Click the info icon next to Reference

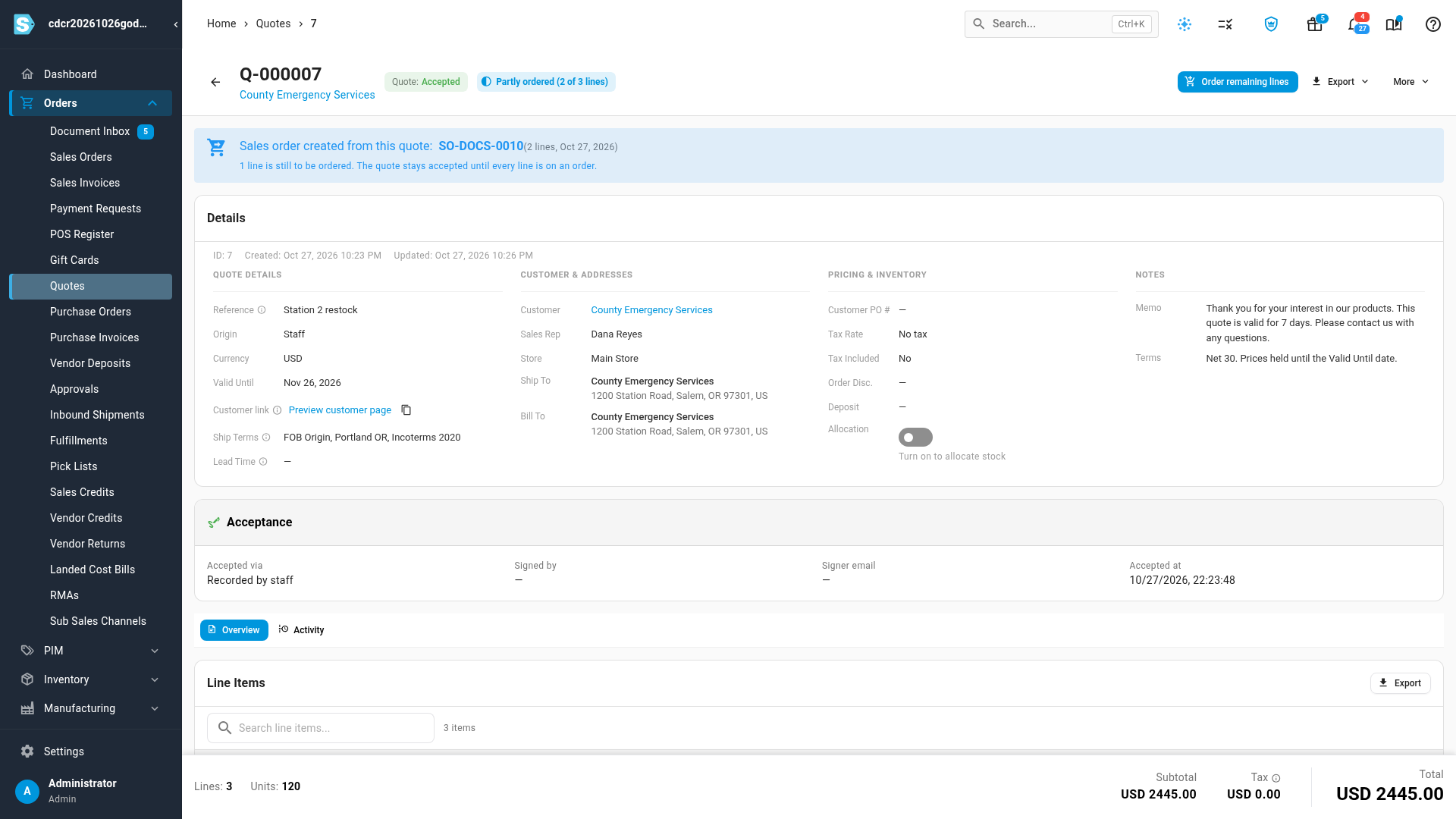coord(262,310)
